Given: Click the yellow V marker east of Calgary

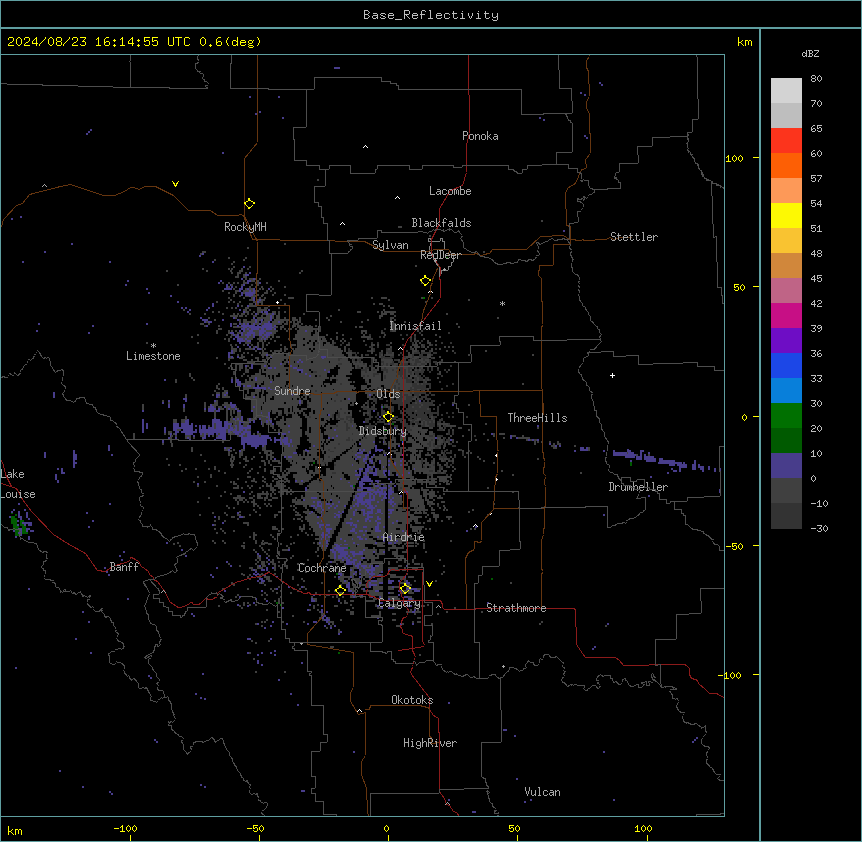Looking at the screenshot, I should tap(429, 584).
